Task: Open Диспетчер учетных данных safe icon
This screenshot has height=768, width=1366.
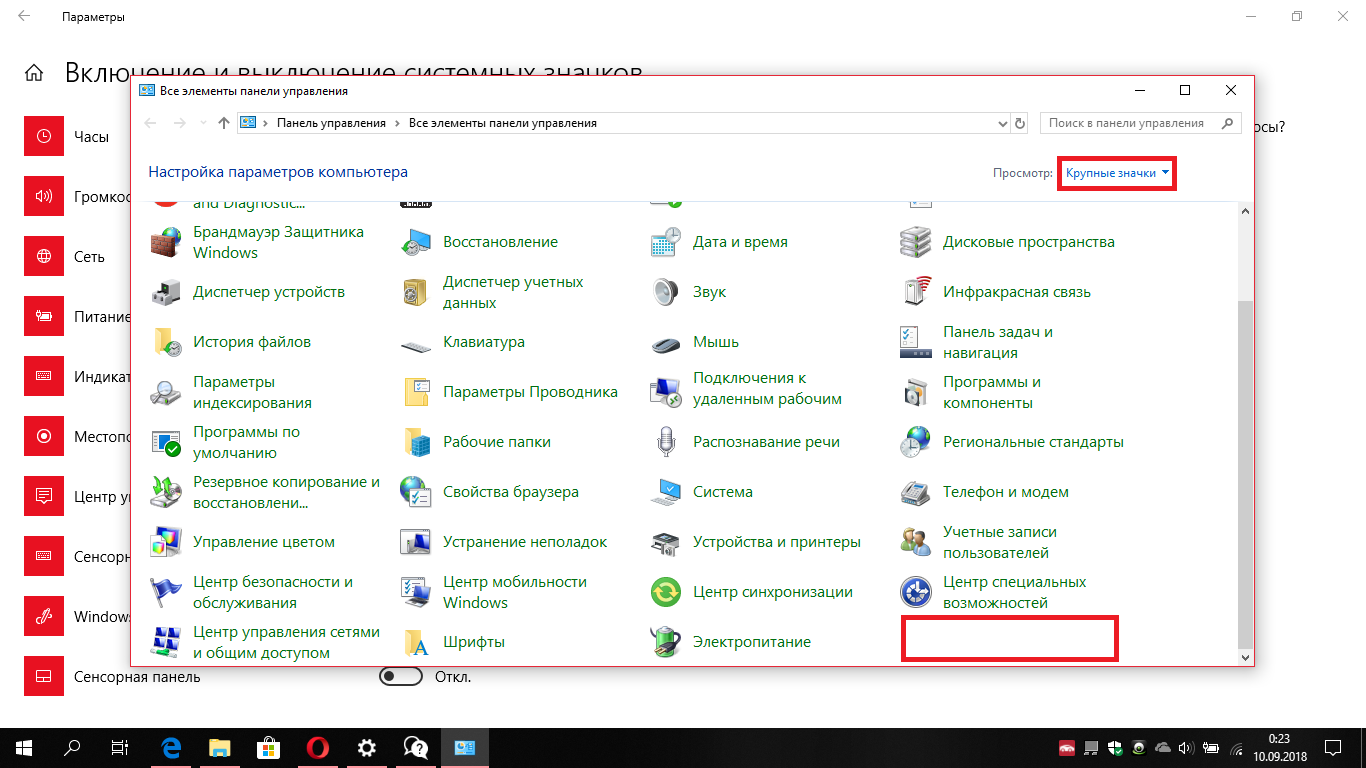Action: (x=416, y=292)
